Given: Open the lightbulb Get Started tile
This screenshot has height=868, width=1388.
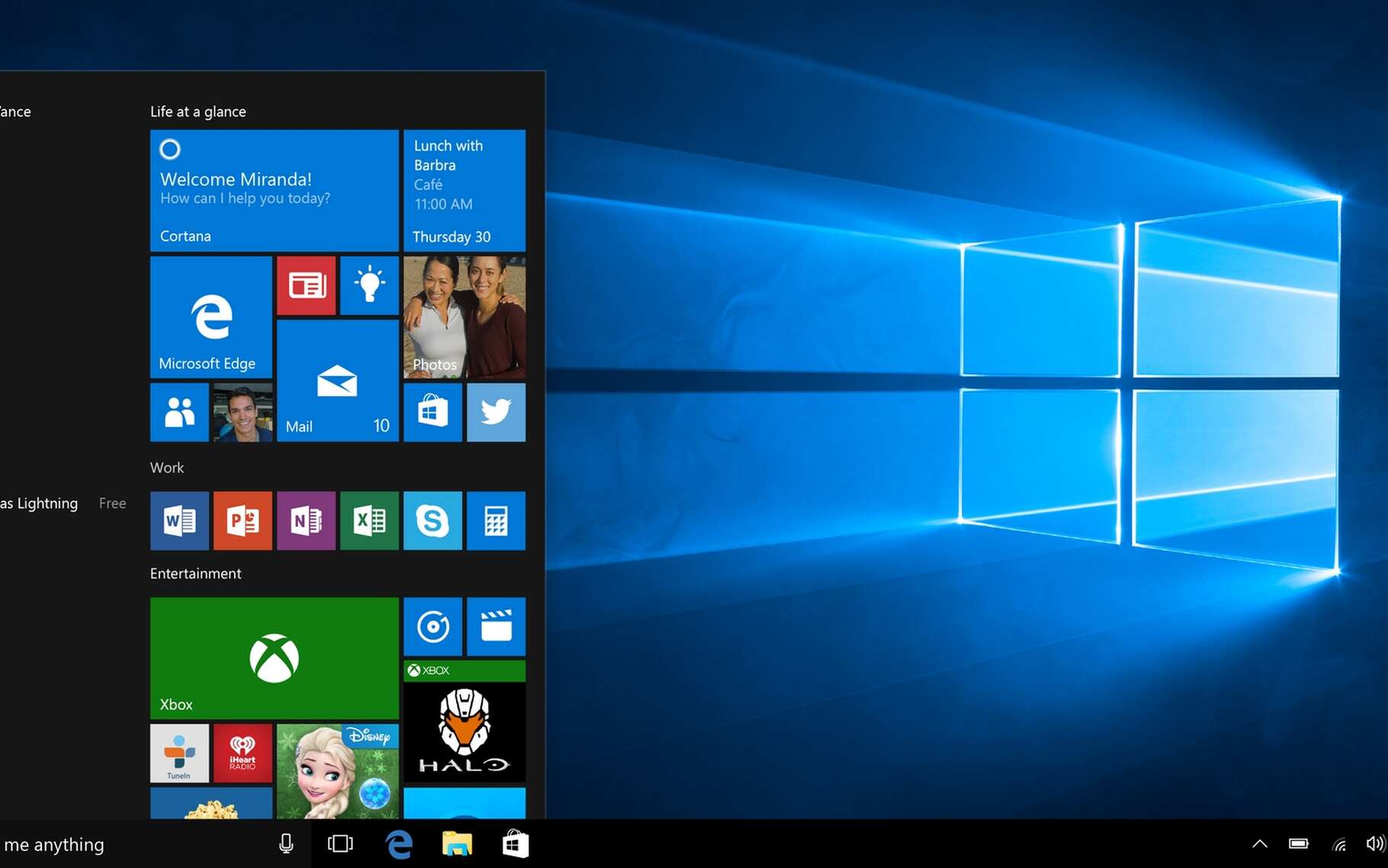Looking at the screenshot, I should pyautogui.click(x=370, y=286).
